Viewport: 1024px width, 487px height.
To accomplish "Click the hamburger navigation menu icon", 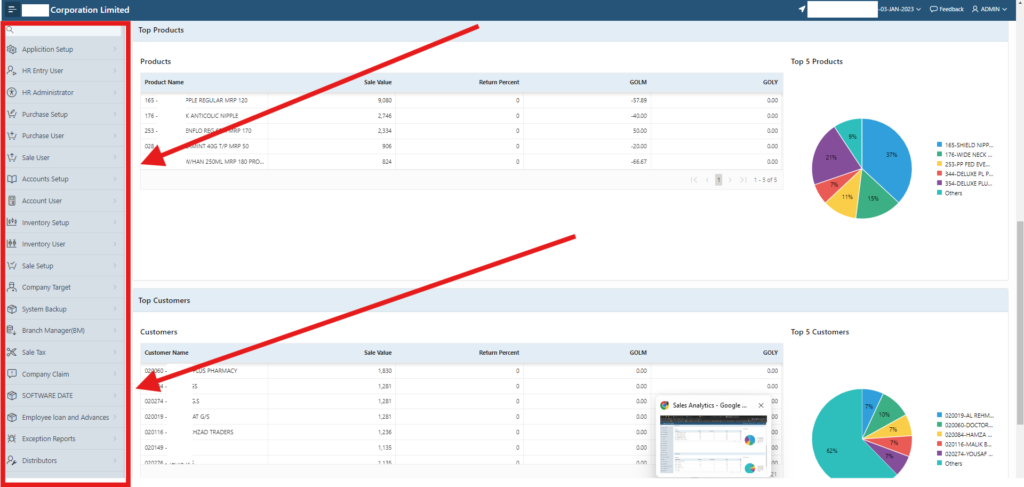I will coord(12,9).
